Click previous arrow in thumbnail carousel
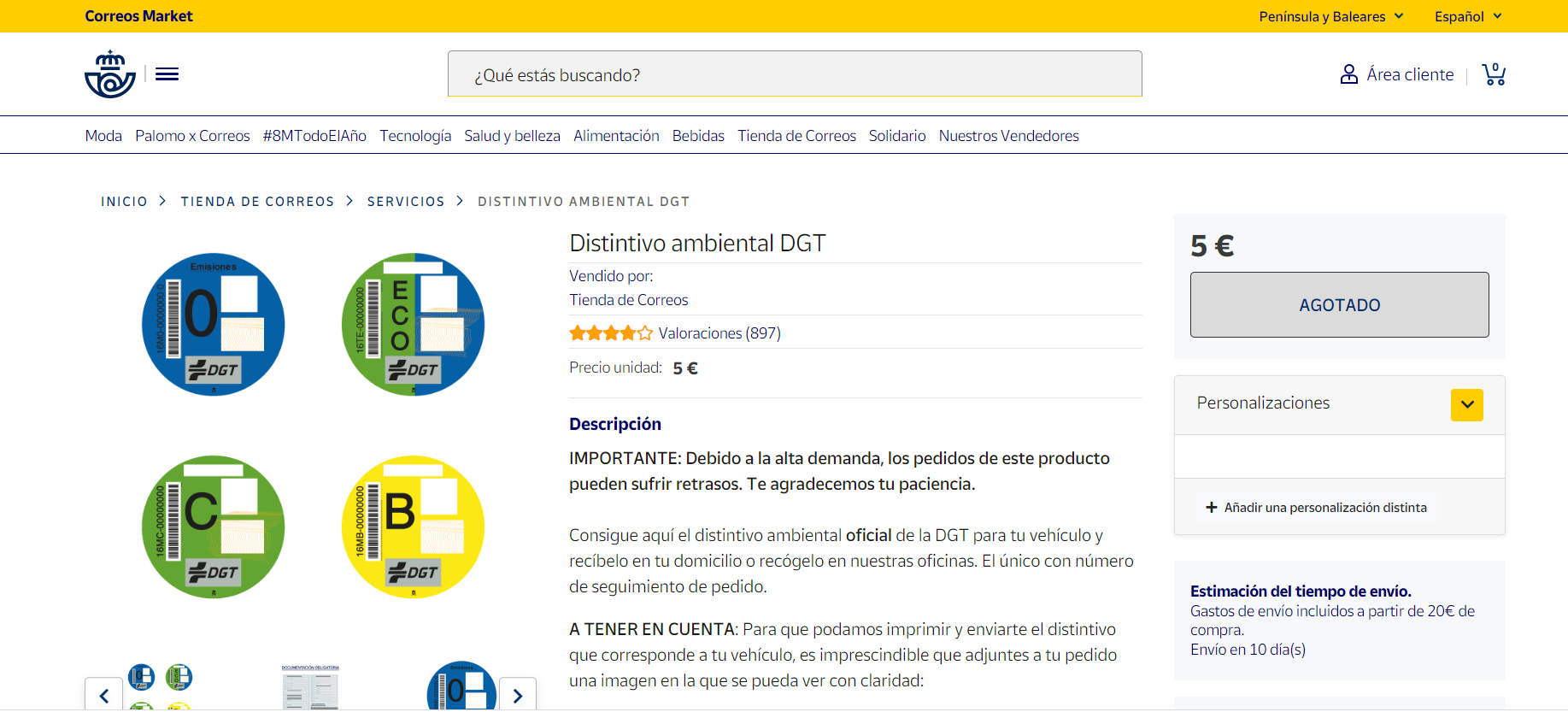 point(104,695)
